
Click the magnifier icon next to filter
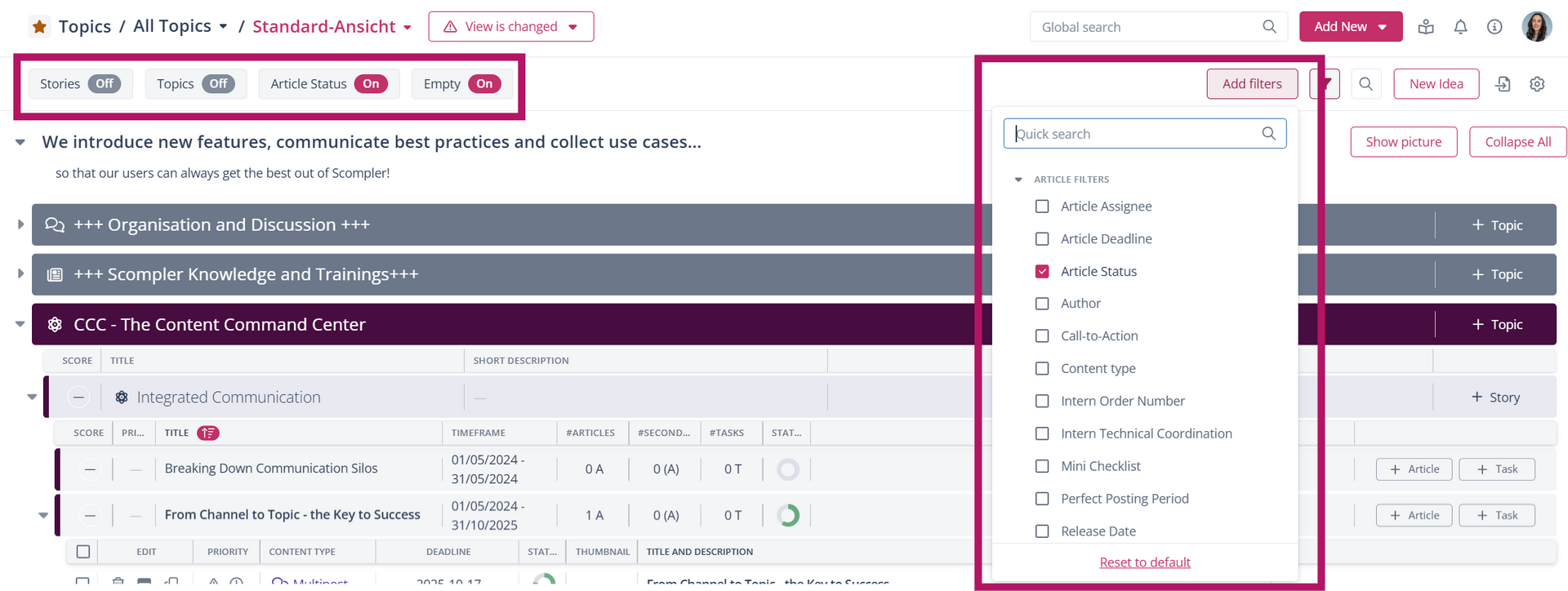tap(1365, 84)
